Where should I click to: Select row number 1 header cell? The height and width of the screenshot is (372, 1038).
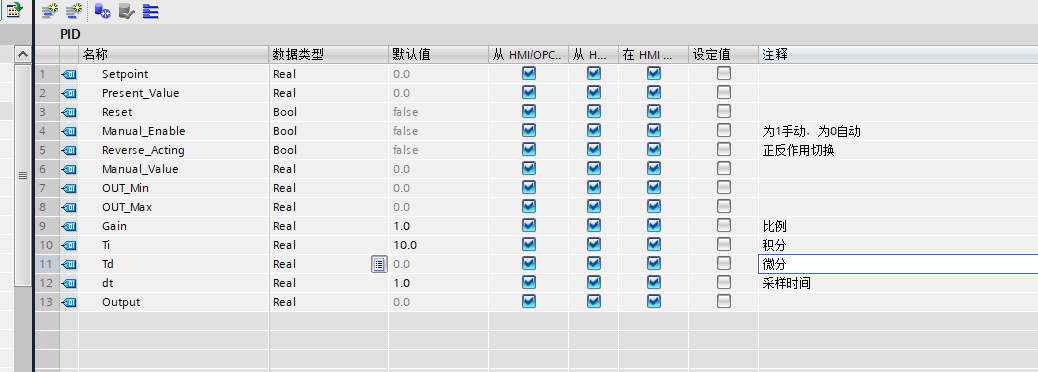(46, 74)
